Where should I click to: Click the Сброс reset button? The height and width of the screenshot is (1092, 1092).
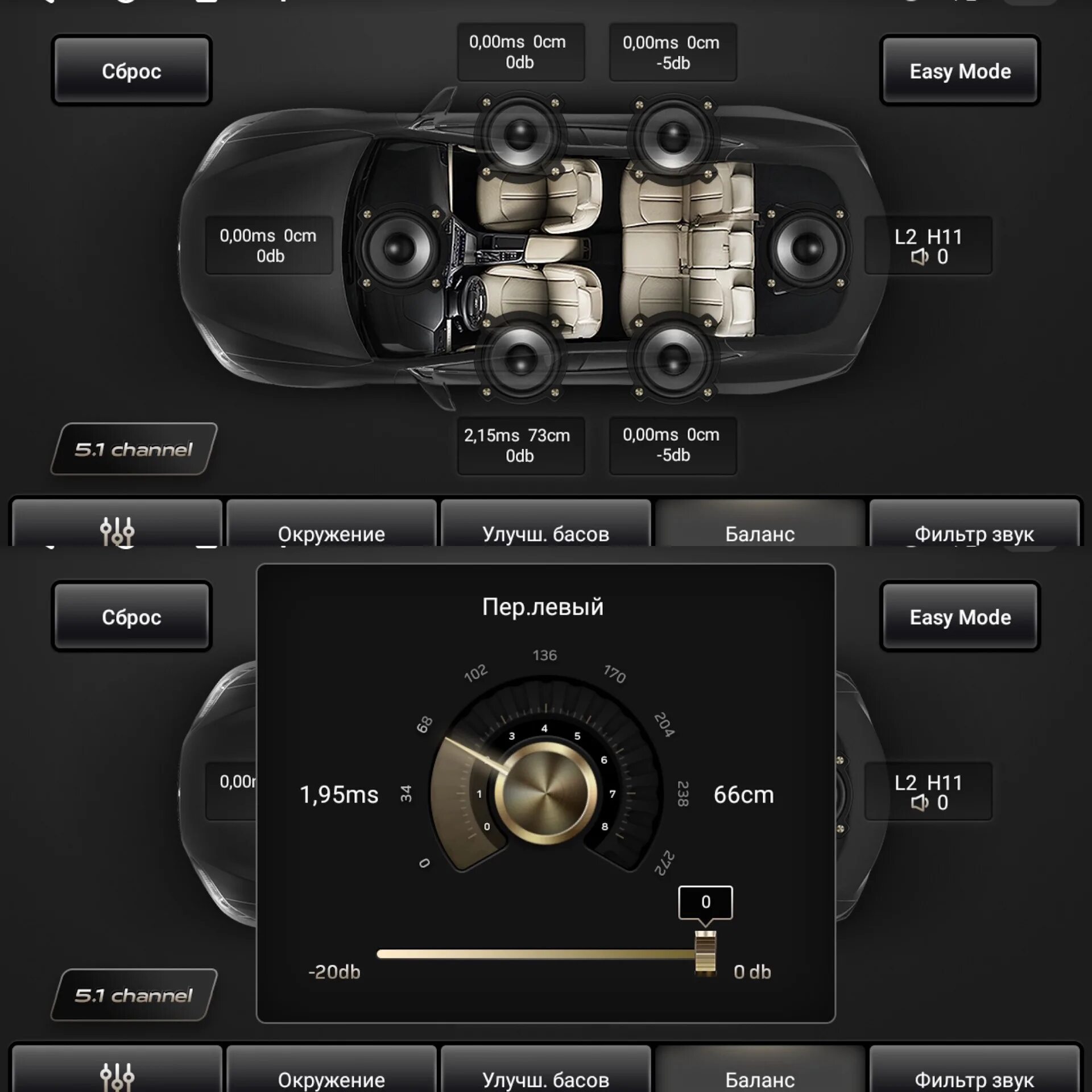tap(132, 70)
